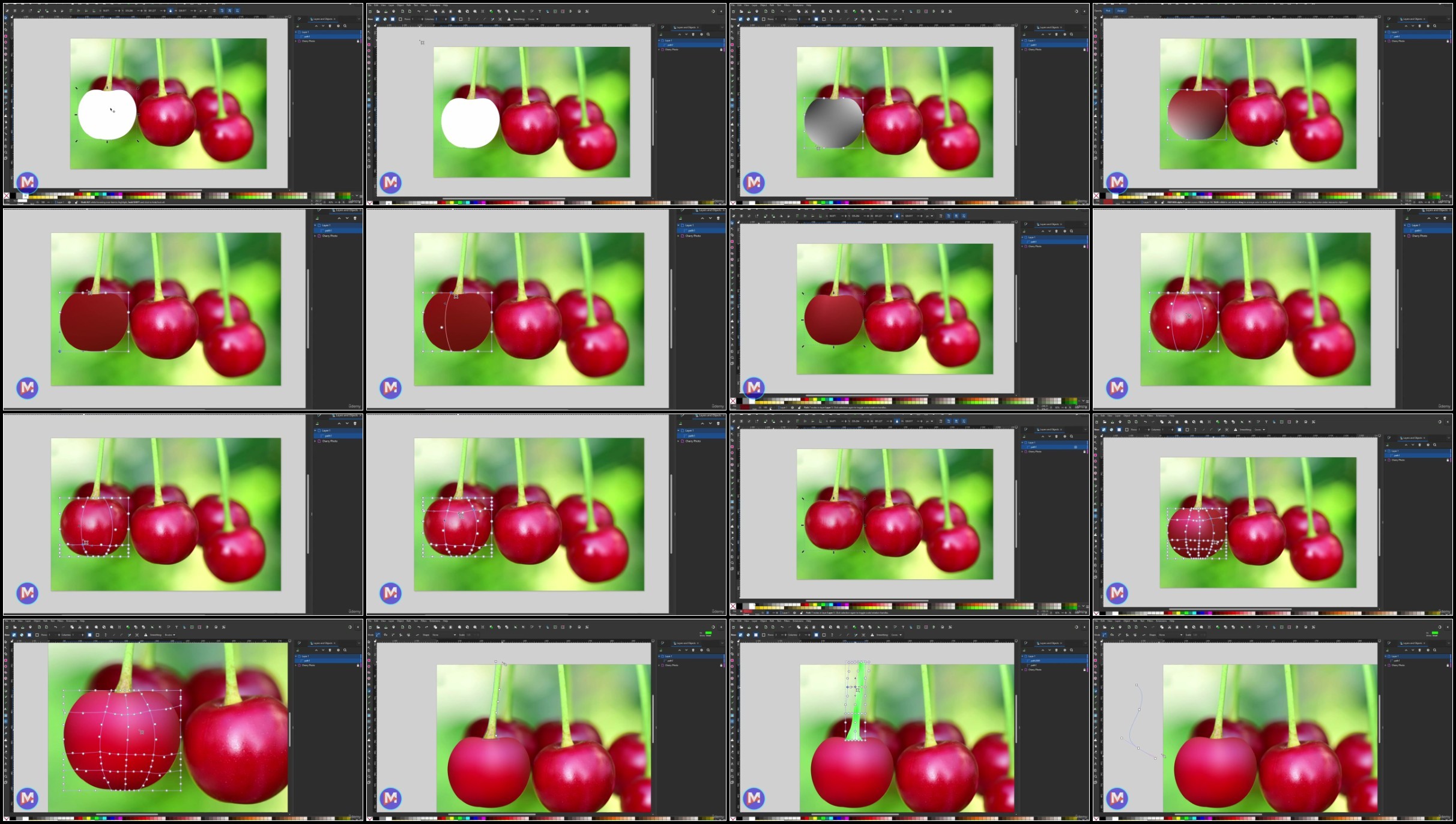Toggle Cherry Photo lock in dark-red gradient frame
This screenshot has width=1456, height=824.
tap(1448, 41)
